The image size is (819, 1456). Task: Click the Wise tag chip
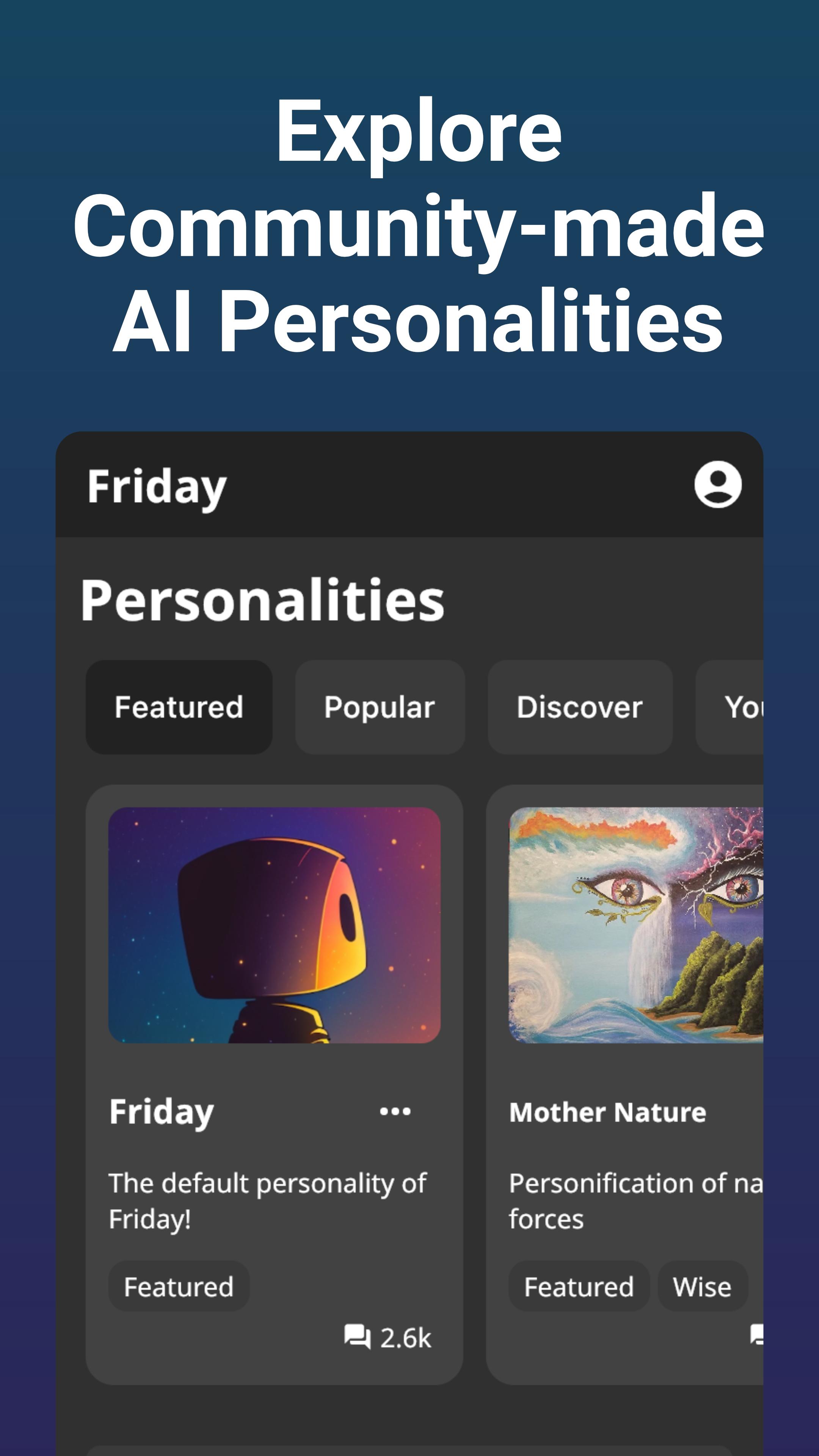(x=703, y=1287)
